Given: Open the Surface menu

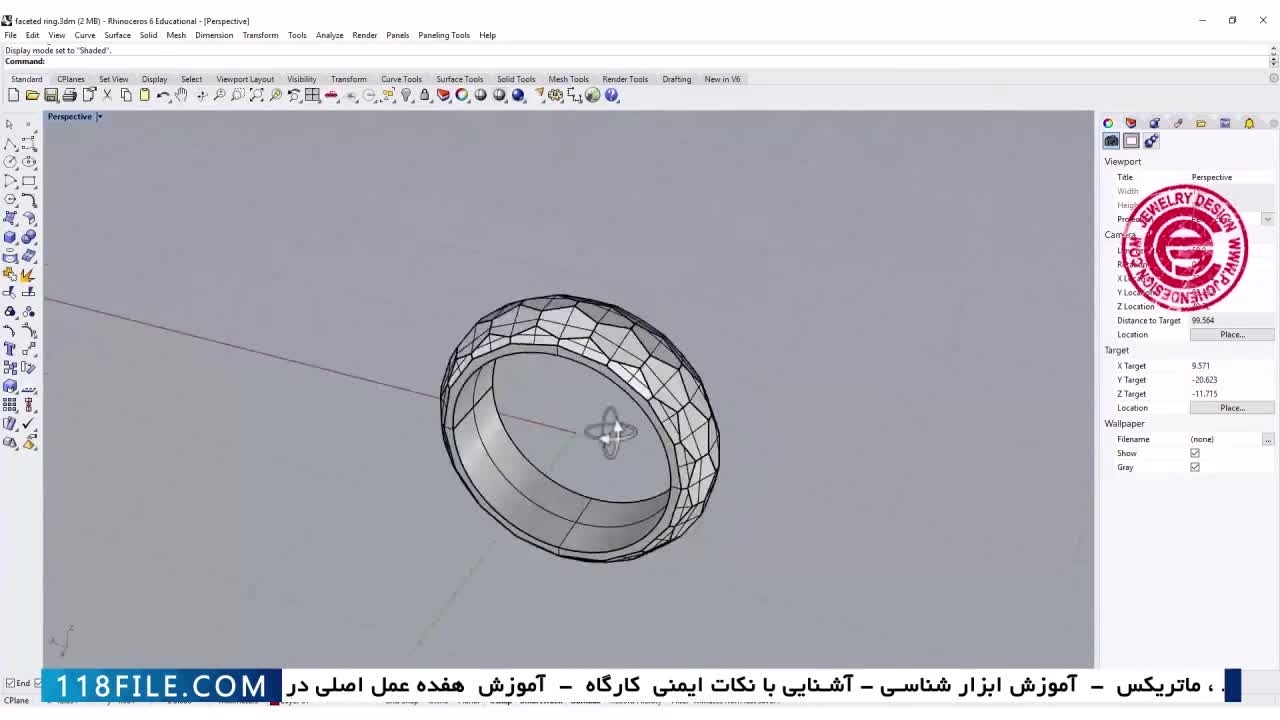Looking at the screenshot, I should pyautogui.click(x=117, y=35).
